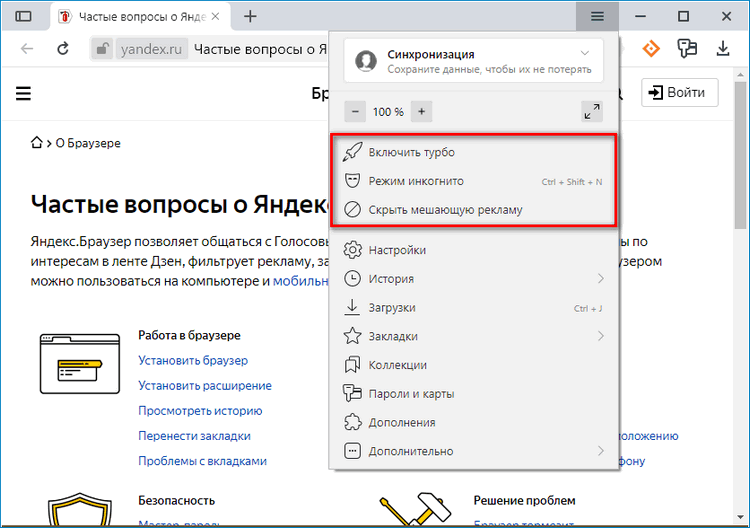This screenshot has height=528, width=750.
Task: Open a new tab with plus button
Action: point(250,16)
